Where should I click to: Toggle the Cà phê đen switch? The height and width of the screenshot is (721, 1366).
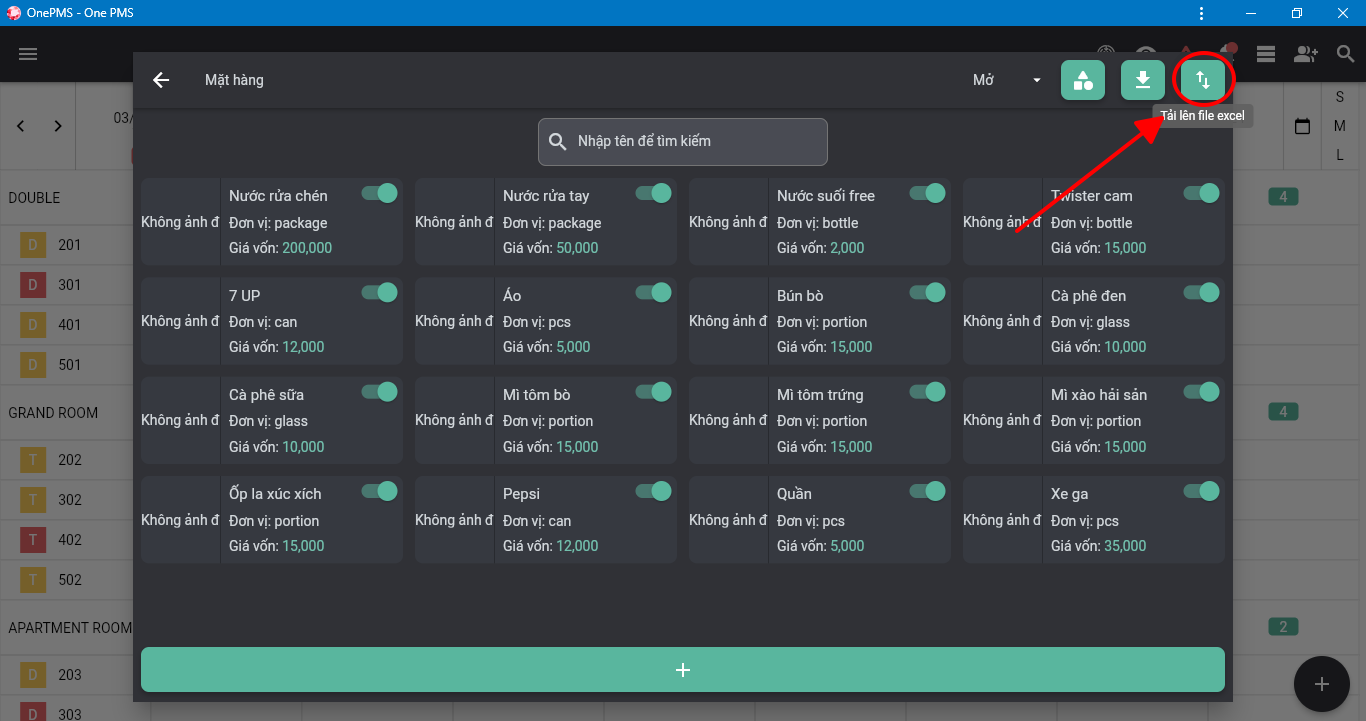click(x=1202, y=292)
